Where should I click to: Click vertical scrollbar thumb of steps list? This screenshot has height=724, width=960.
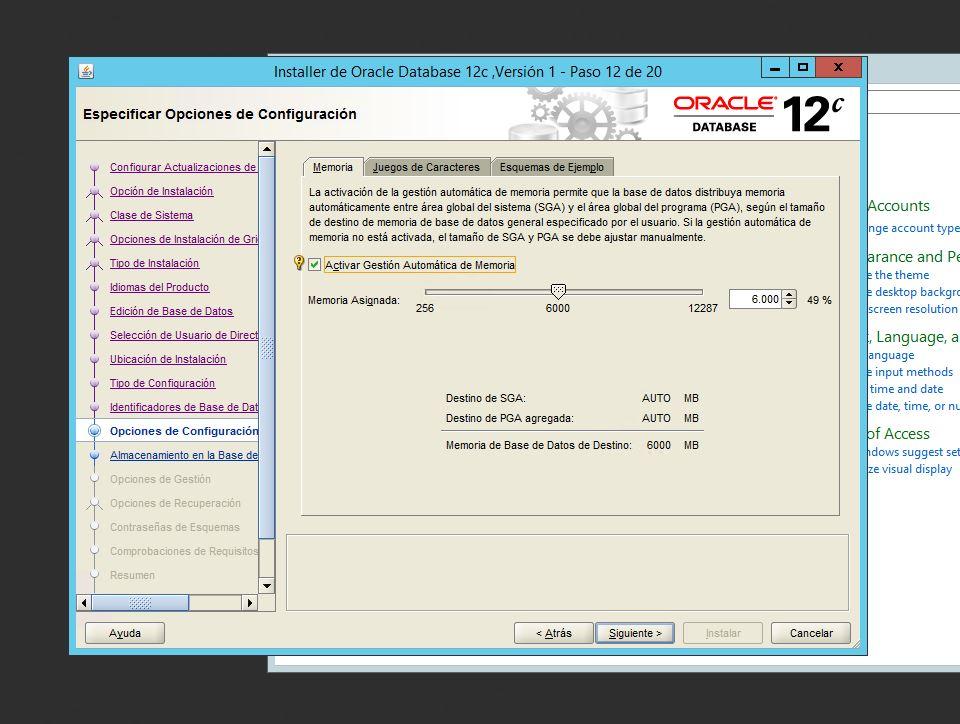click(267, 348)
